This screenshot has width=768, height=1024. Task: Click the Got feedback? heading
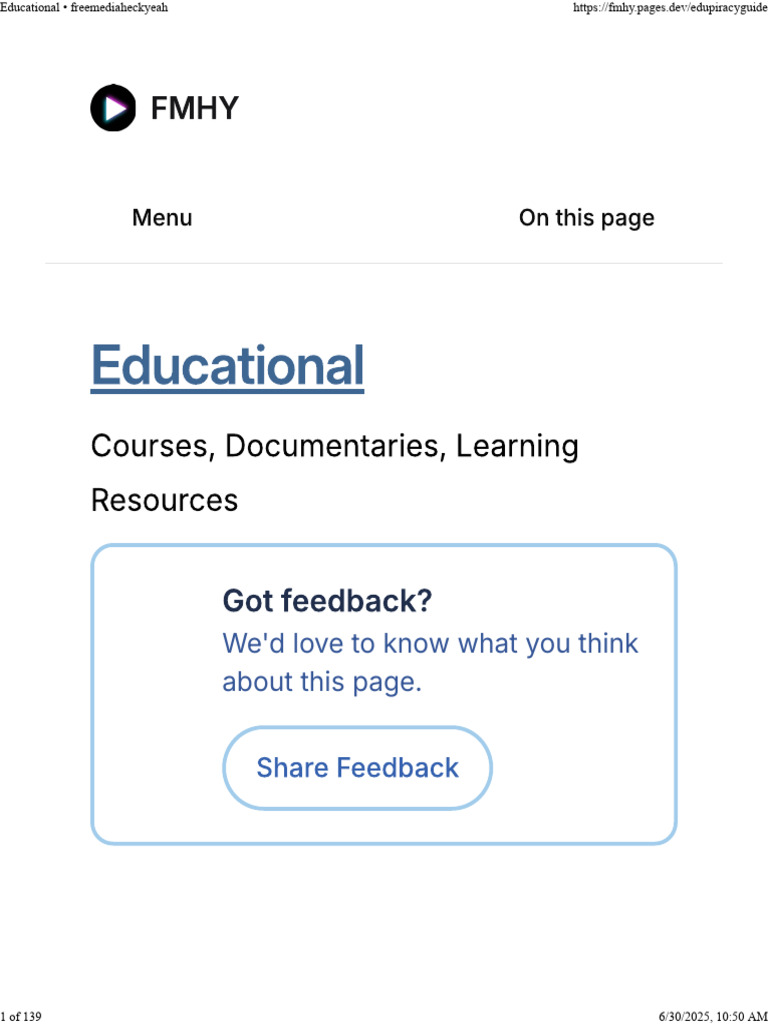coord(327,601)
